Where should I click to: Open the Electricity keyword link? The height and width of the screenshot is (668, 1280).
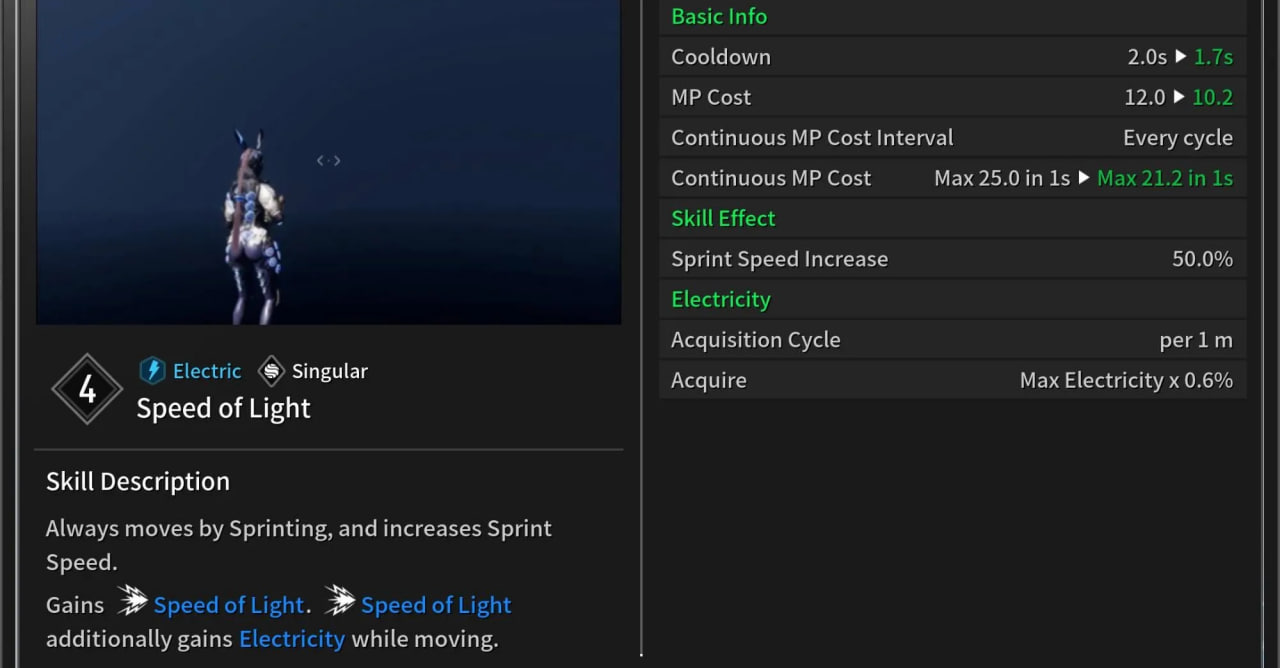coord(292,639)
